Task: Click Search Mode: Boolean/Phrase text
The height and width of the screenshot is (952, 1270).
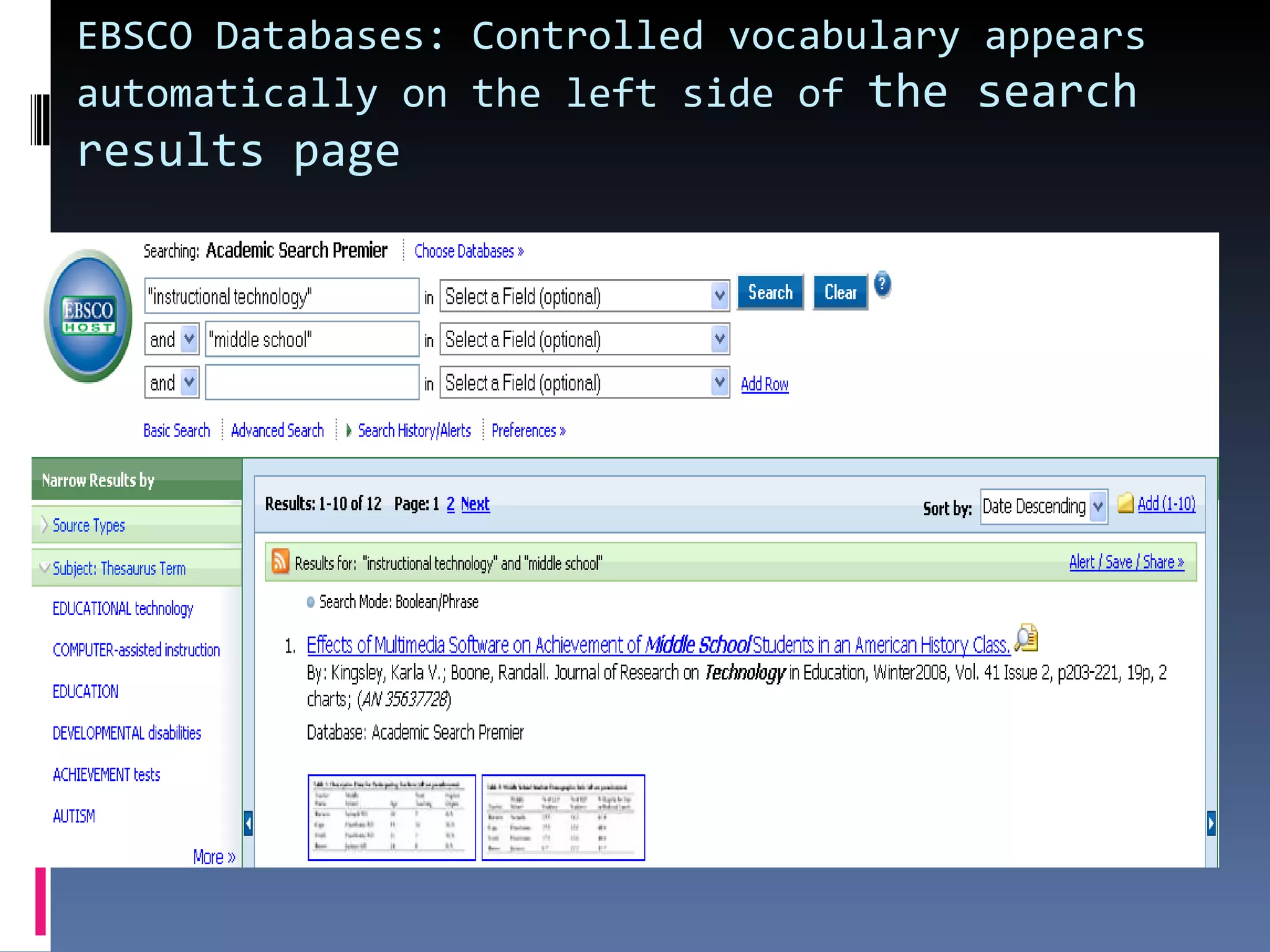Action: pos(399,602)
